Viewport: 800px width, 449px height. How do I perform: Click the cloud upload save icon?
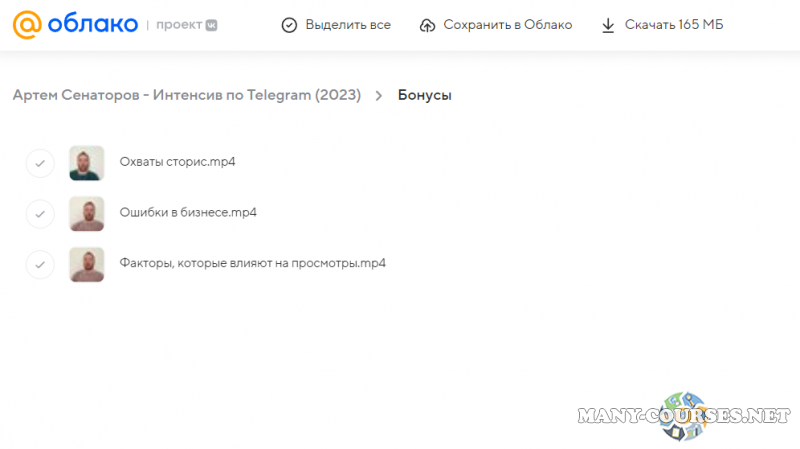(x=428, y=25)
